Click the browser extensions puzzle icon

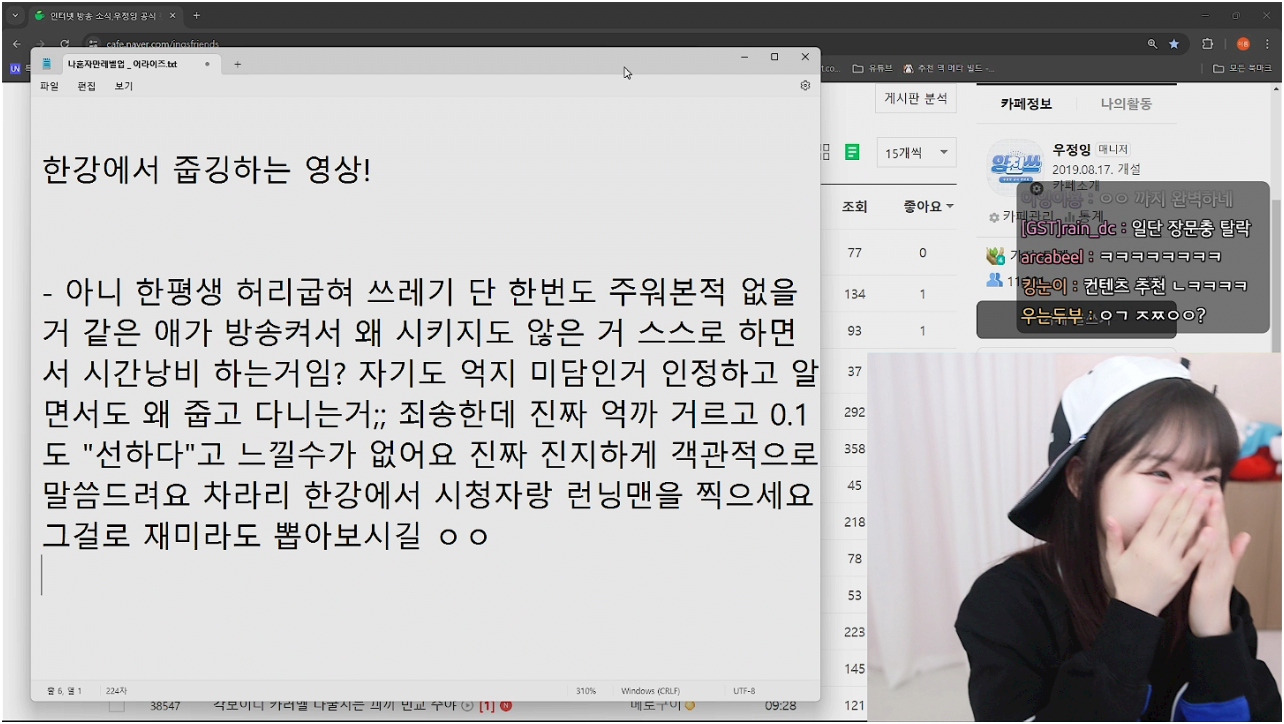point(1207,44)
